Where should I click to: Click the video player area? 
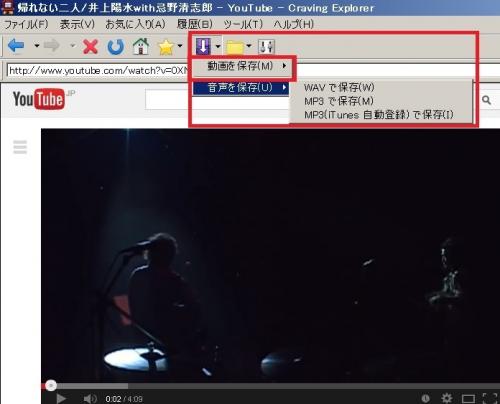click(270, 255)
